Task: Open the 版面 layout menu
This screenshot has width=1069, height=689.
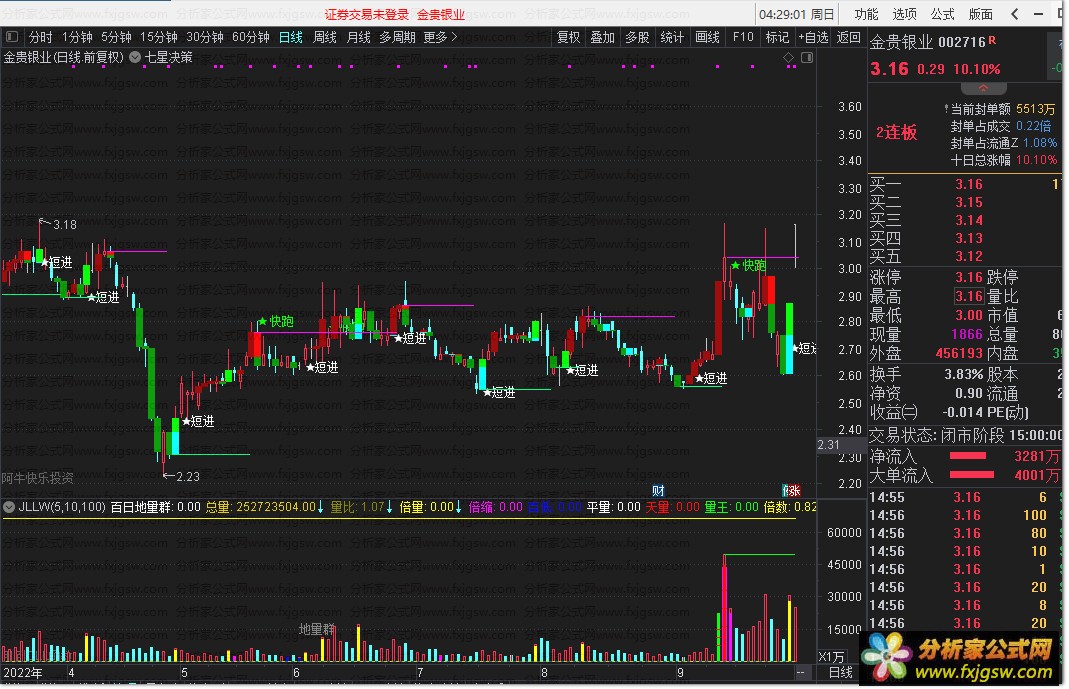Action: point(981,14)
